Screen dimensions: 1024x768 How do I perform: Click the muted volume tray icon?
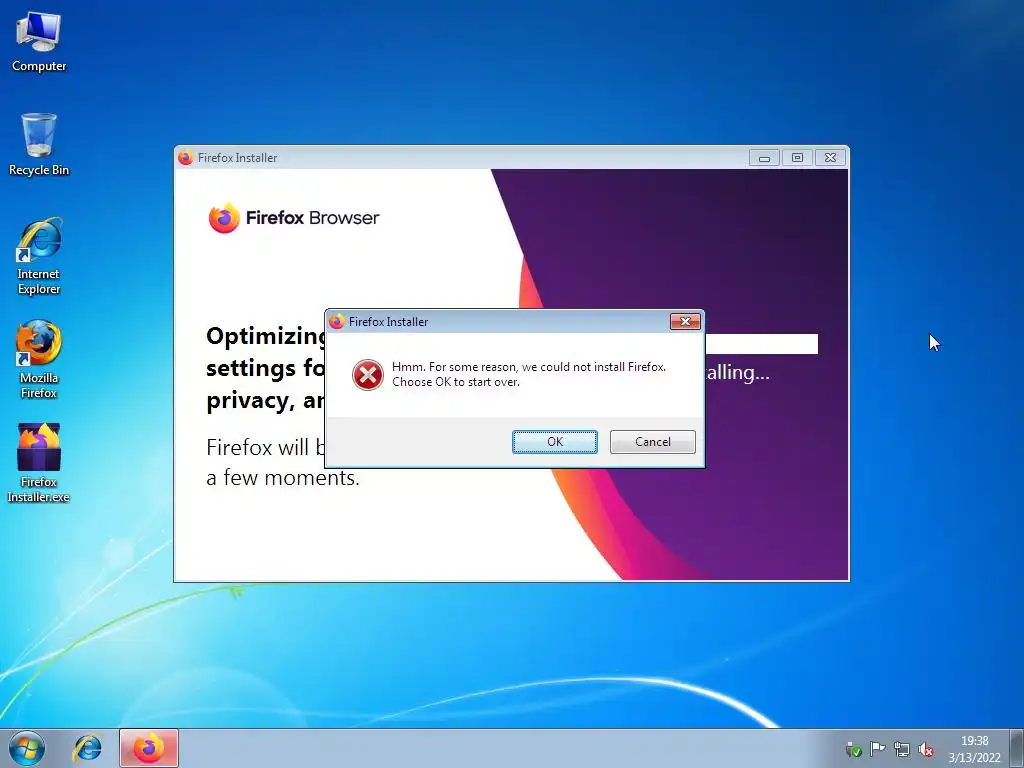tap(925, 749)
